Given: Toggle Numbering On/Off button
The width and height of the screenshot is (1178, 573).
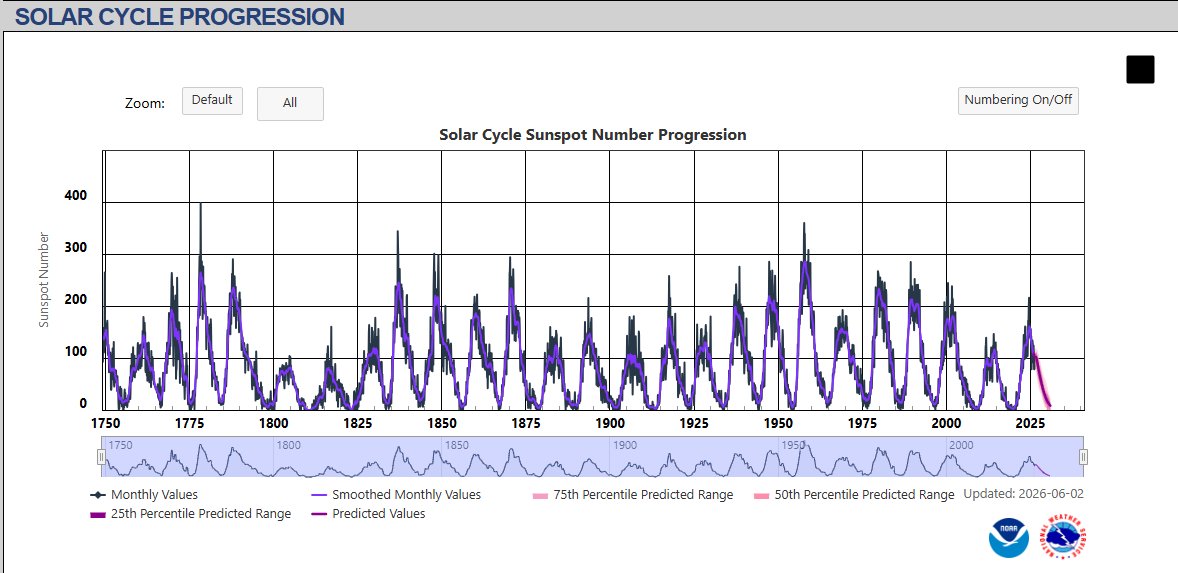Looking at the screenshot, I should (1018, 101).
